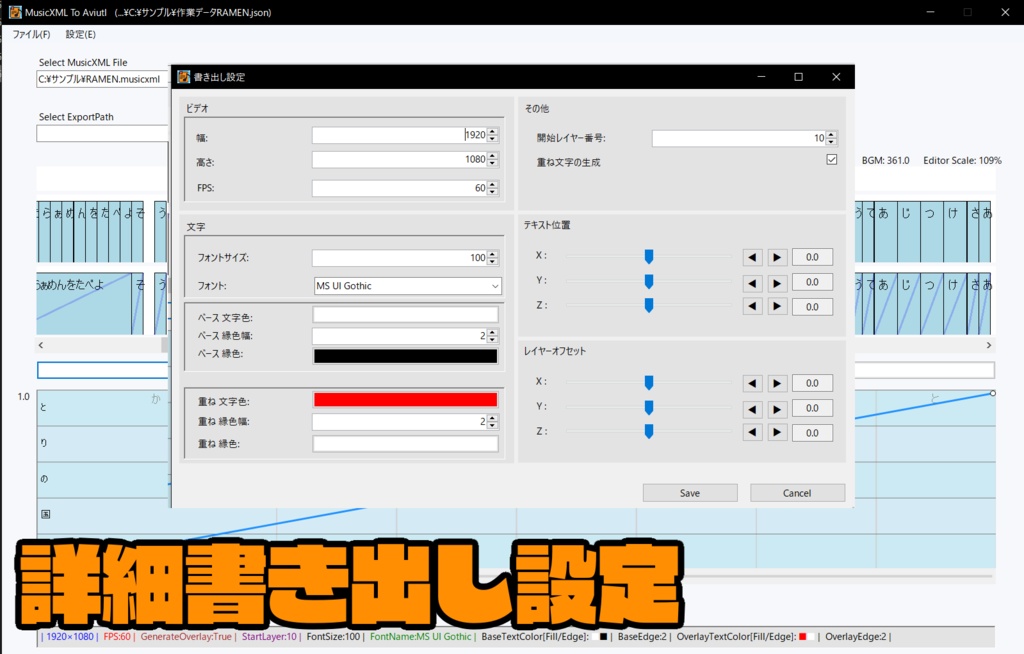
Task: Click the black ベース縁色 color swatch
Action: coord(408,355)
